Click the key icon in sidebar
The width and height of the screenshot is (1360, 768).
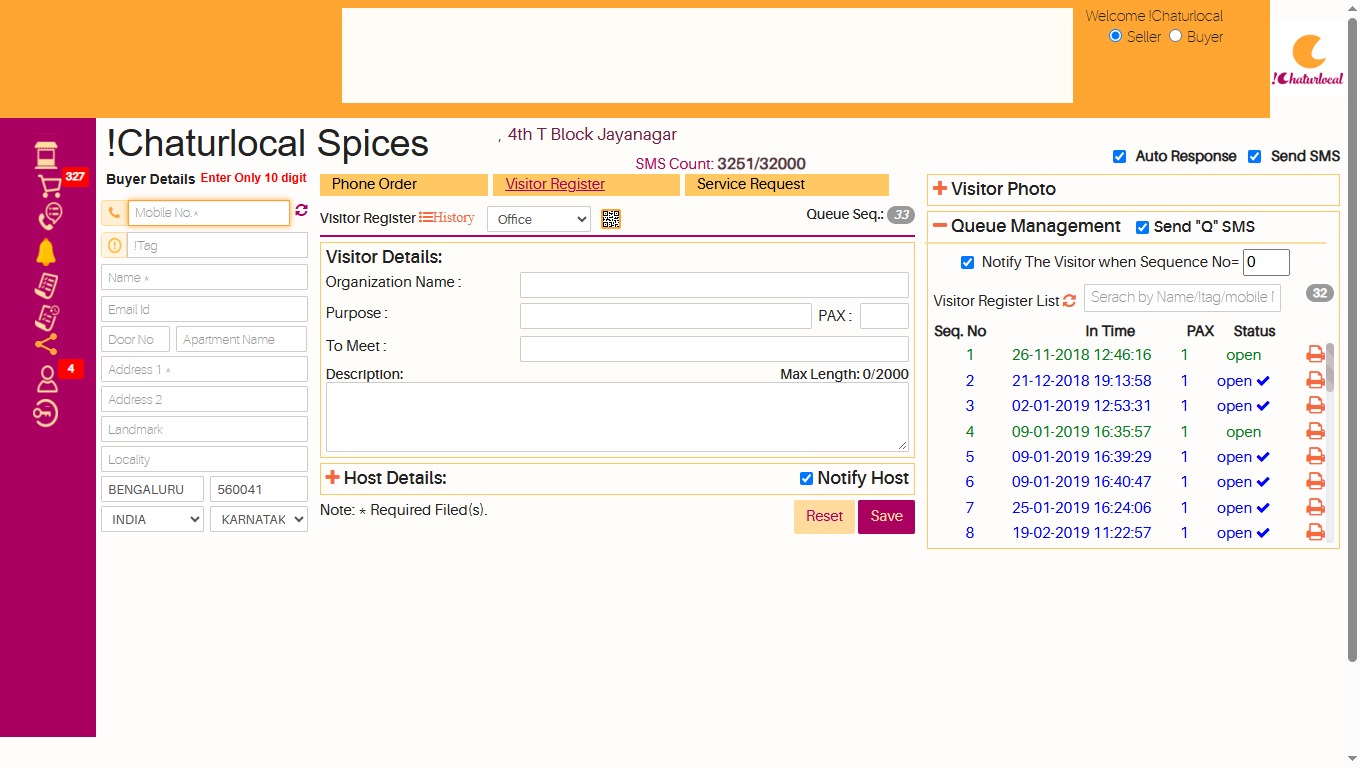tap(46, 413)
